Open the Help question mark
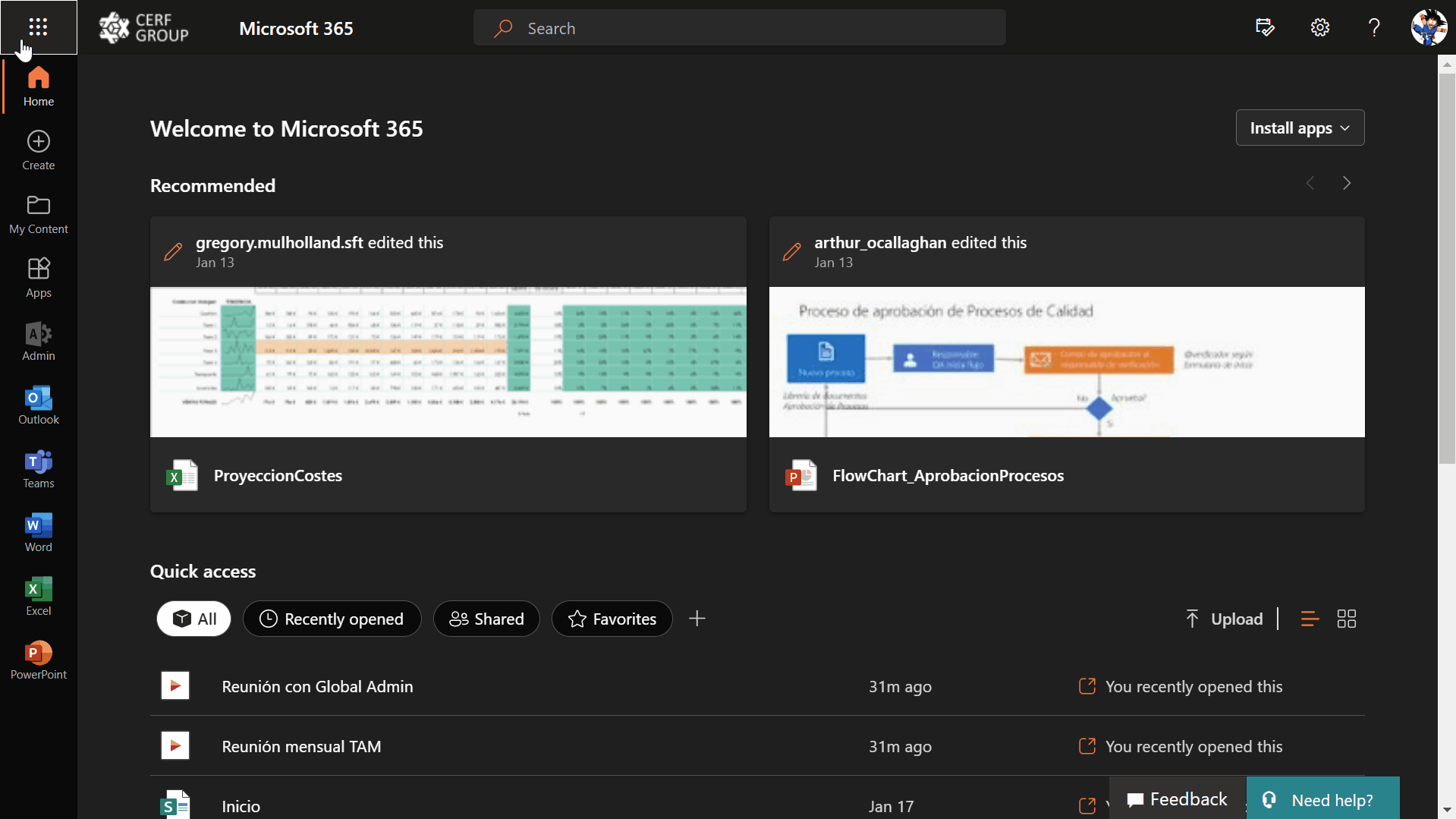 (x=1374, y=28)
